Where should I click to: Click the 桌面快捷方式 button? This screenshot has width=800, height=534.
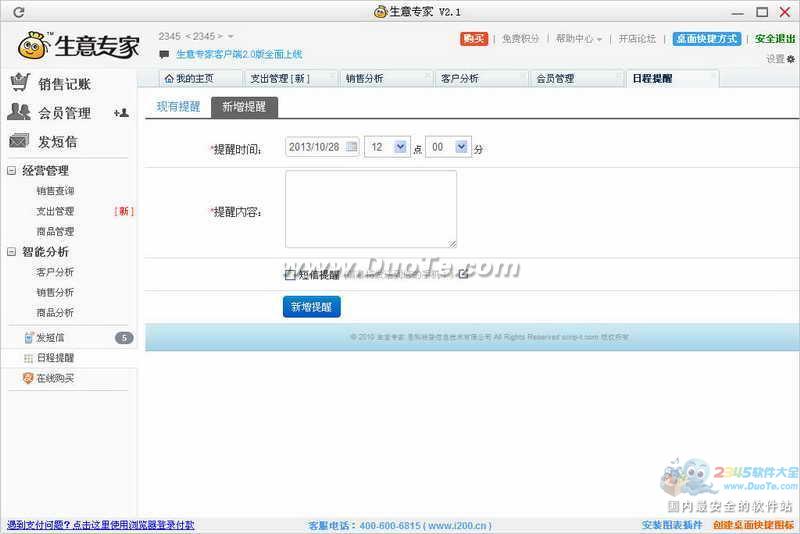coord(707,39)
